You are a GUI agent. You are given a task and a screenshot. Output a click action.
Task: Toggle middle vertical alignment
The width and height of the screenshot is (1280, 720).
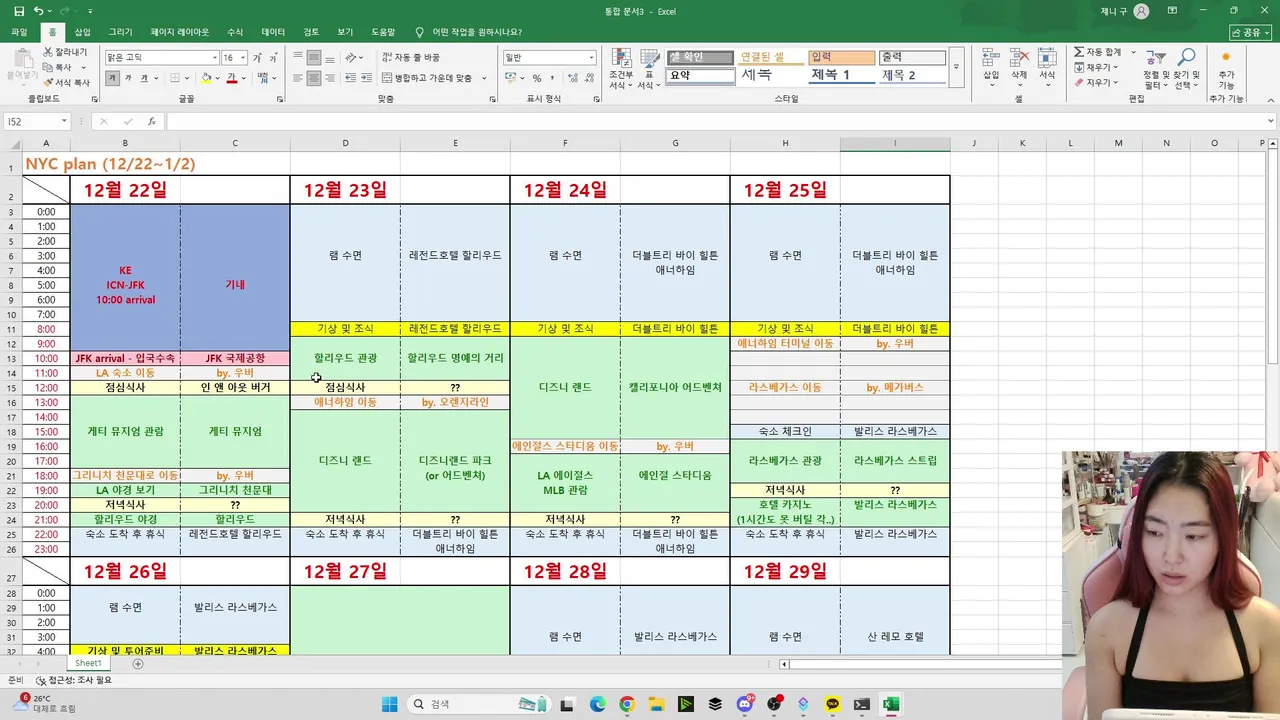[x=313, y=58]
